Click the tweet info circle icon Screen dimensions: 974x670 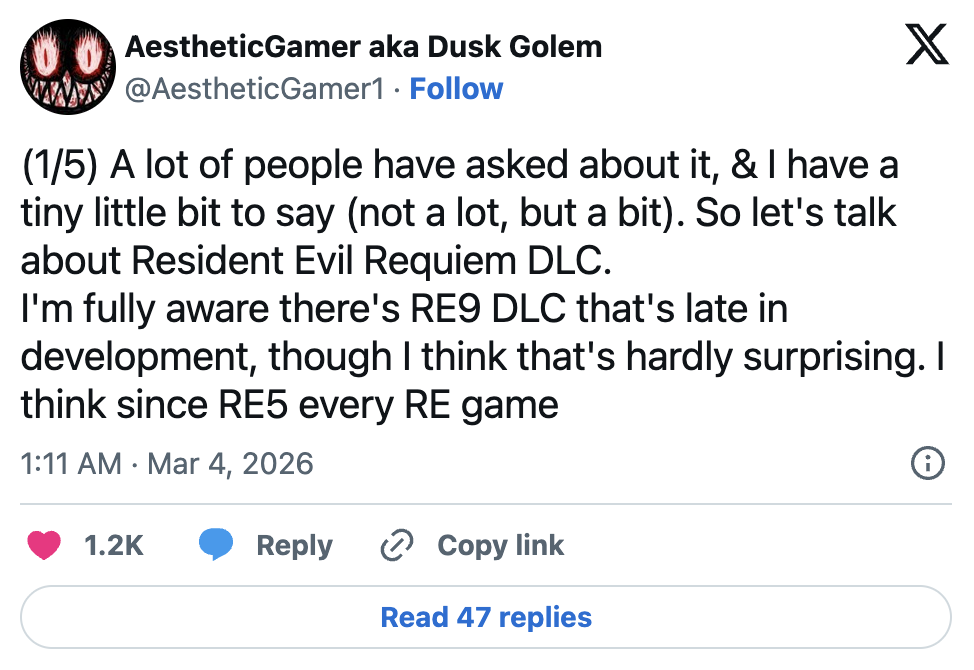tap(927, 463)
